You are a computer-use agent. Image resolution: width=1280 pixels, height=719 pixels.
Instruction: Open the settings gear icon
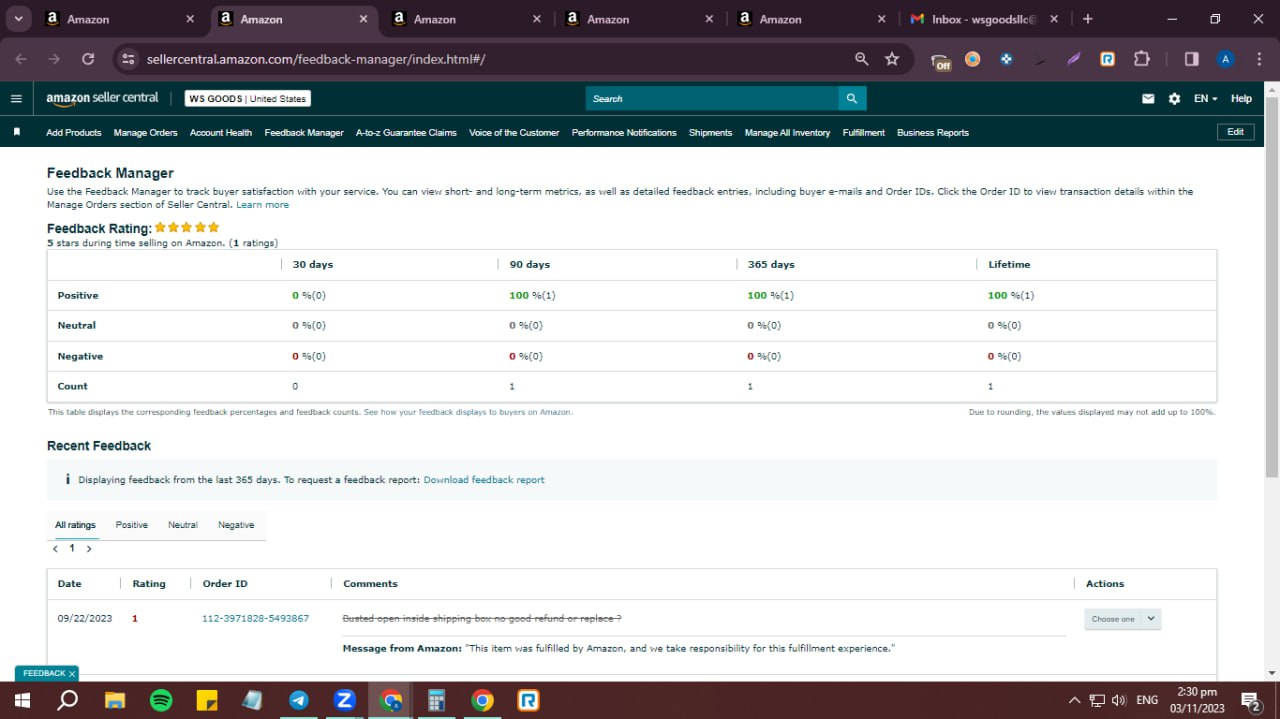click(1174, 98)
